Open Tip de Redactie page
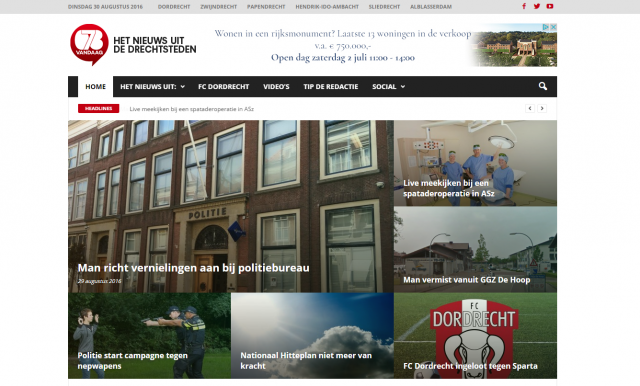This screenshot has width=640, height=386. coord(331,87)
